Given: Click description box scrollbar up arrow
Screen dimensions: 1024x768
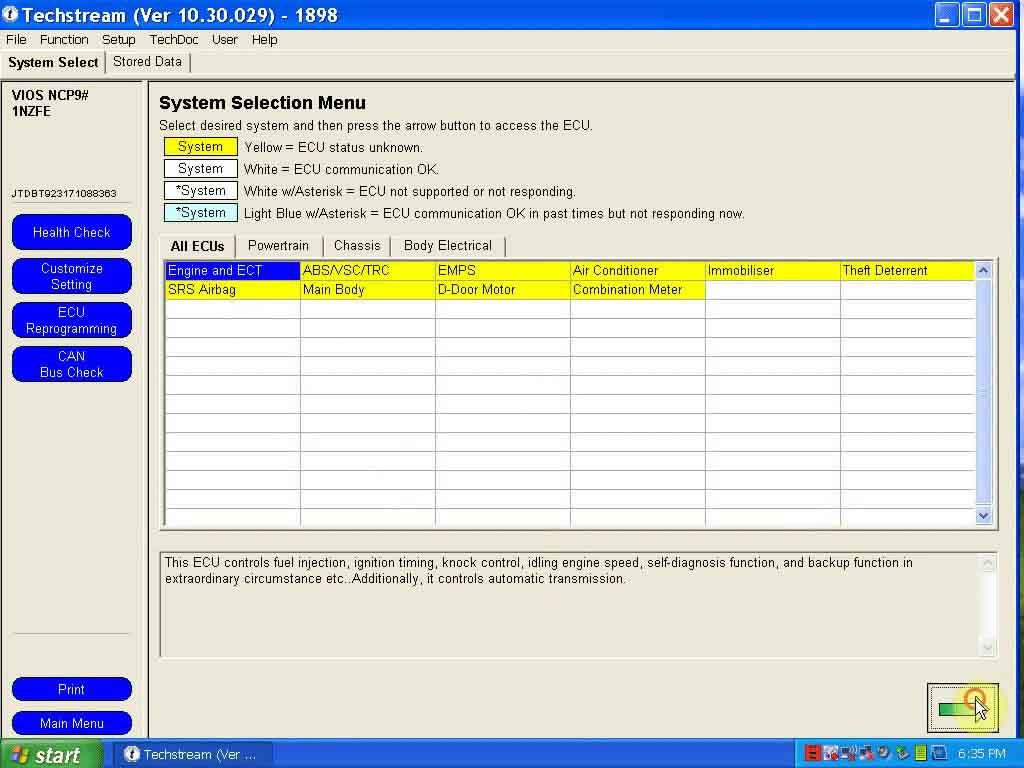Looking at the screenshot, I should click(987, 564).
